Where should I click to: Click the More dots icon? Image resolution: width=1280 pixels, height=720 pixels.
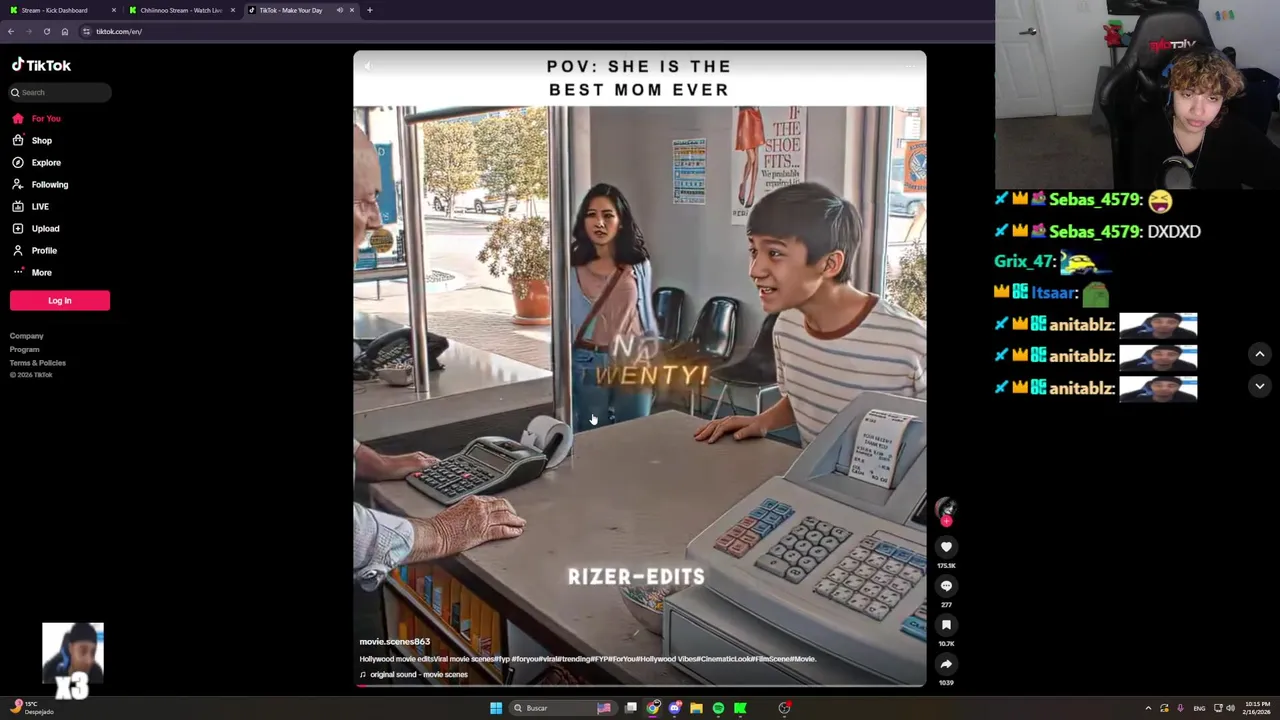click(x=17, y=272)
